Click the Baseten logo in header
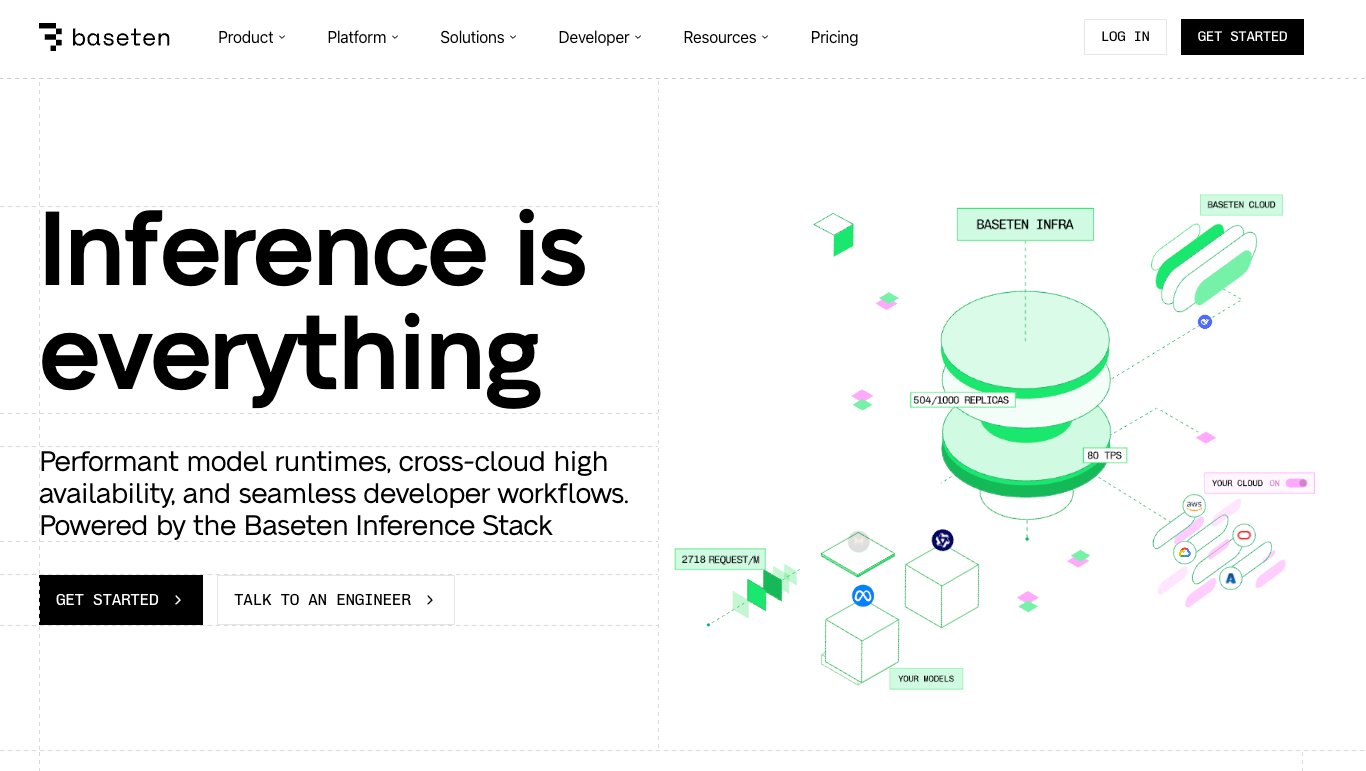 point(104,37)
